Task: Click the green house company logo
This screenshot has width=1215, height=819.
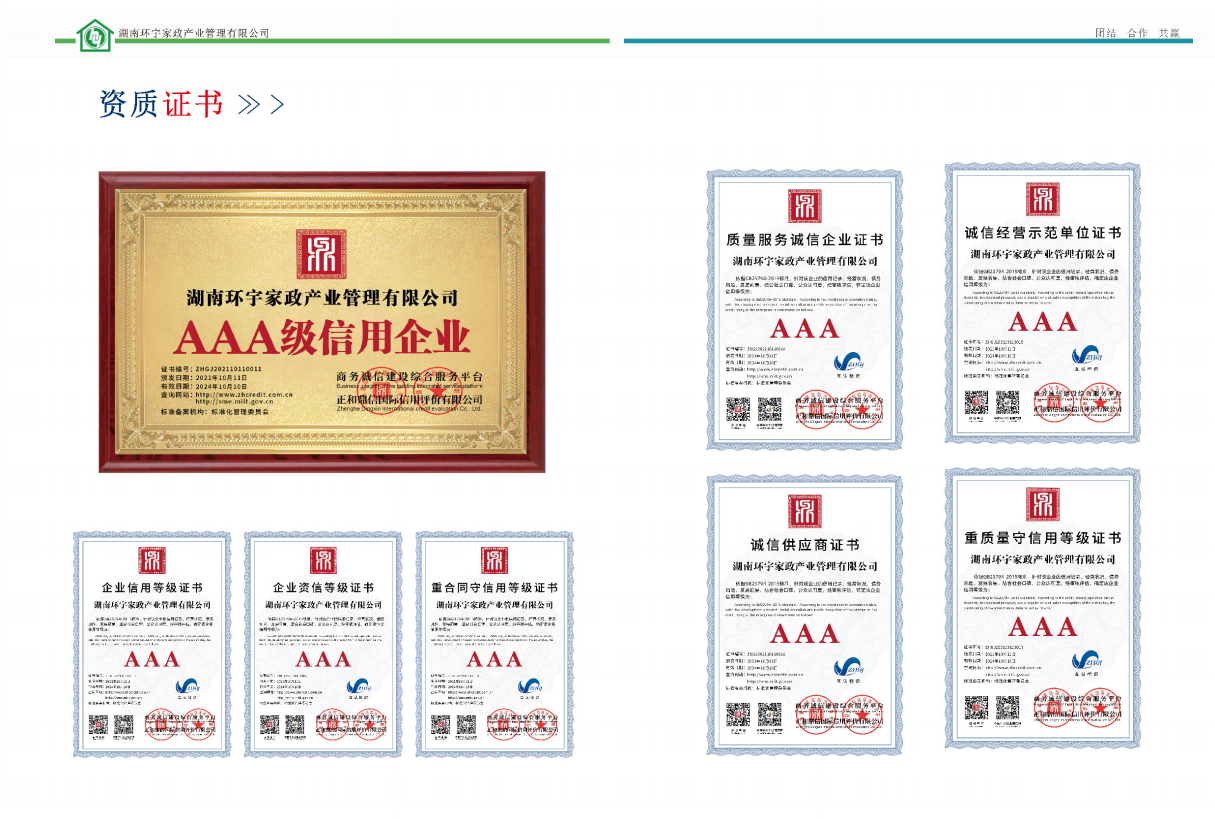Action: coord(94,36)
